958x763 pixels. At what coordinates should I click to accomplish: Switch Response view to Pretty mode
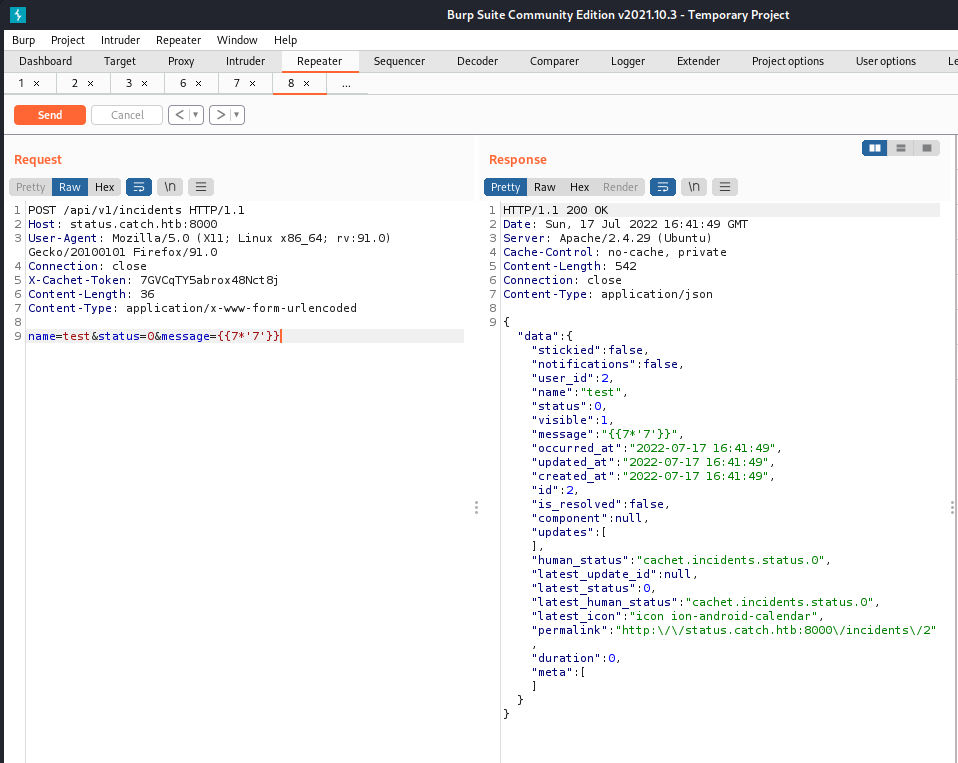(505, 186)
